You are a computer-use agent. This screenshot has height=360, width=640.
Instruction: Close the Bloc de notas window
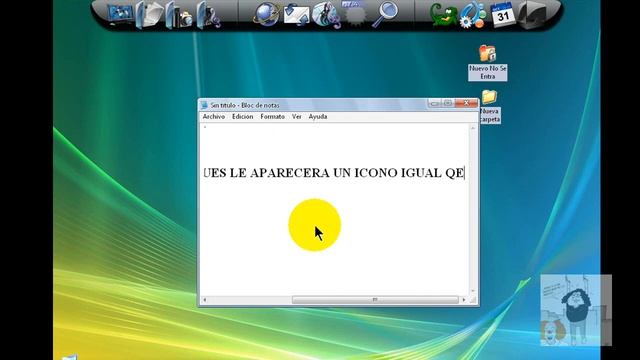click(466, 103)
